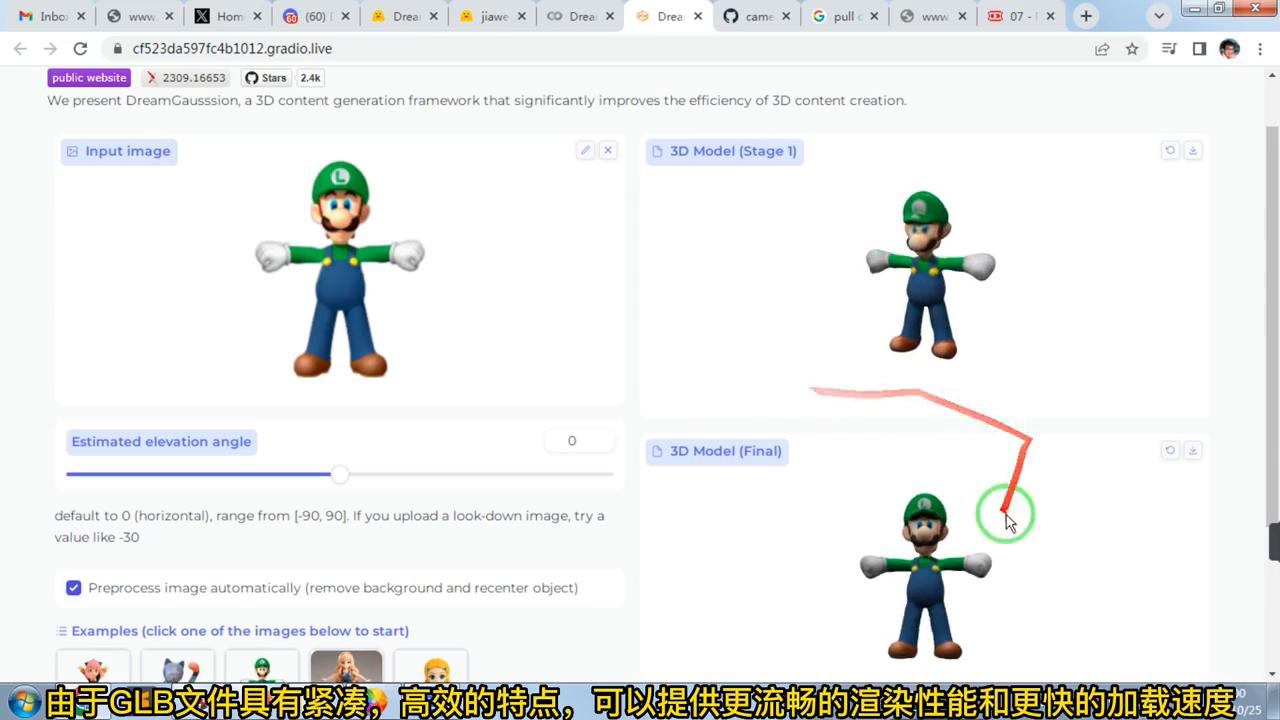Select the Luigi example thumbnail

[x=262, y=667]
